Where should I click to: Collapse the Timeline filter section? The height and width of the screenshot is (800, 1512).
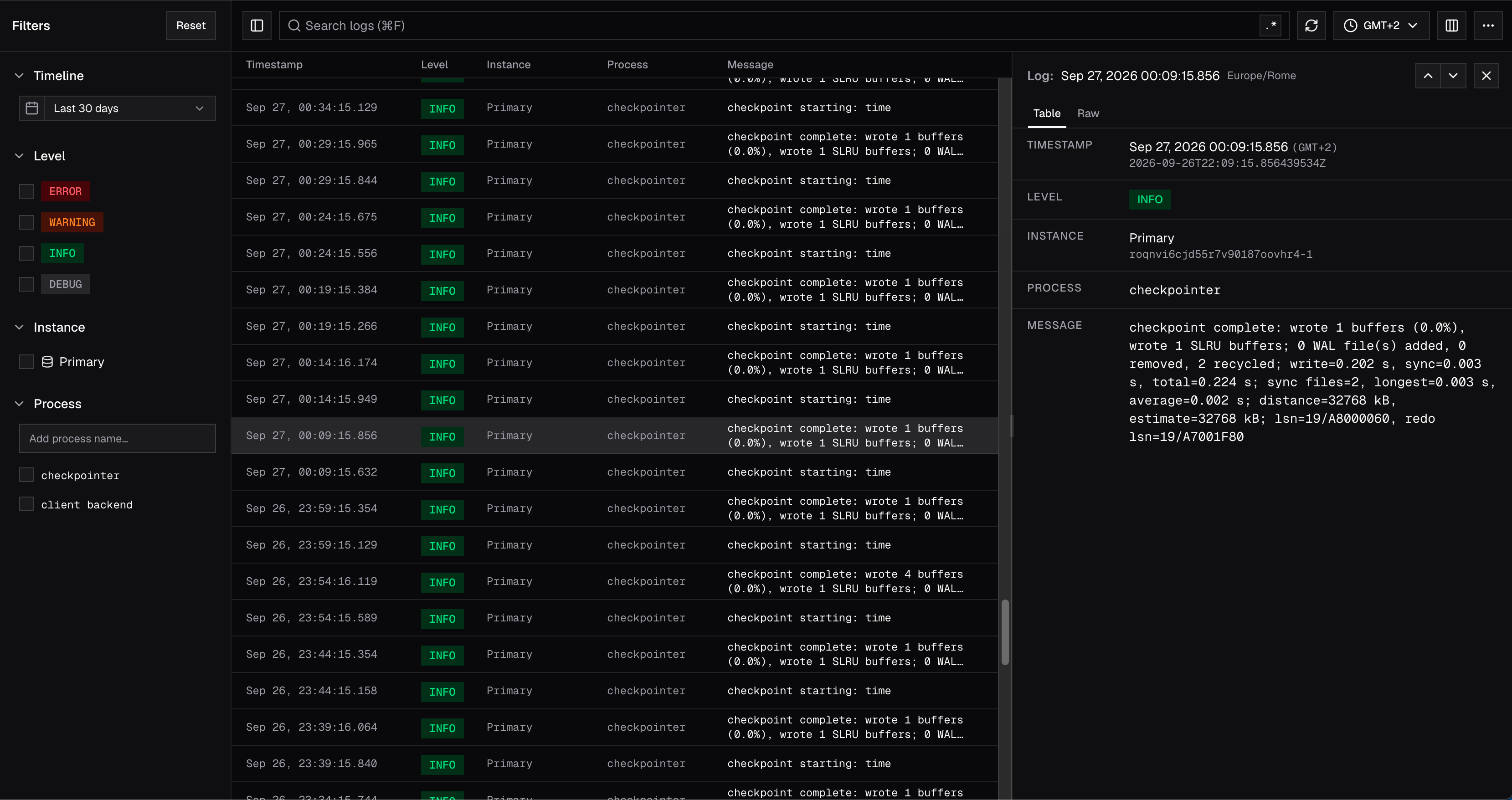20,76
